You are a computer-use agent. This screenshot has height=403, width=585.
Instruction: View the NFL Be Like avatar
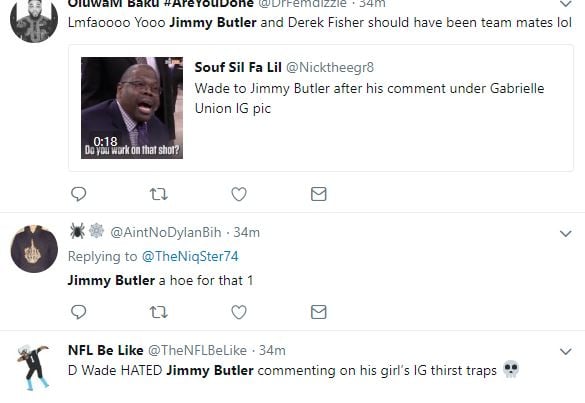pyautogui.click(x=34, y=367)
